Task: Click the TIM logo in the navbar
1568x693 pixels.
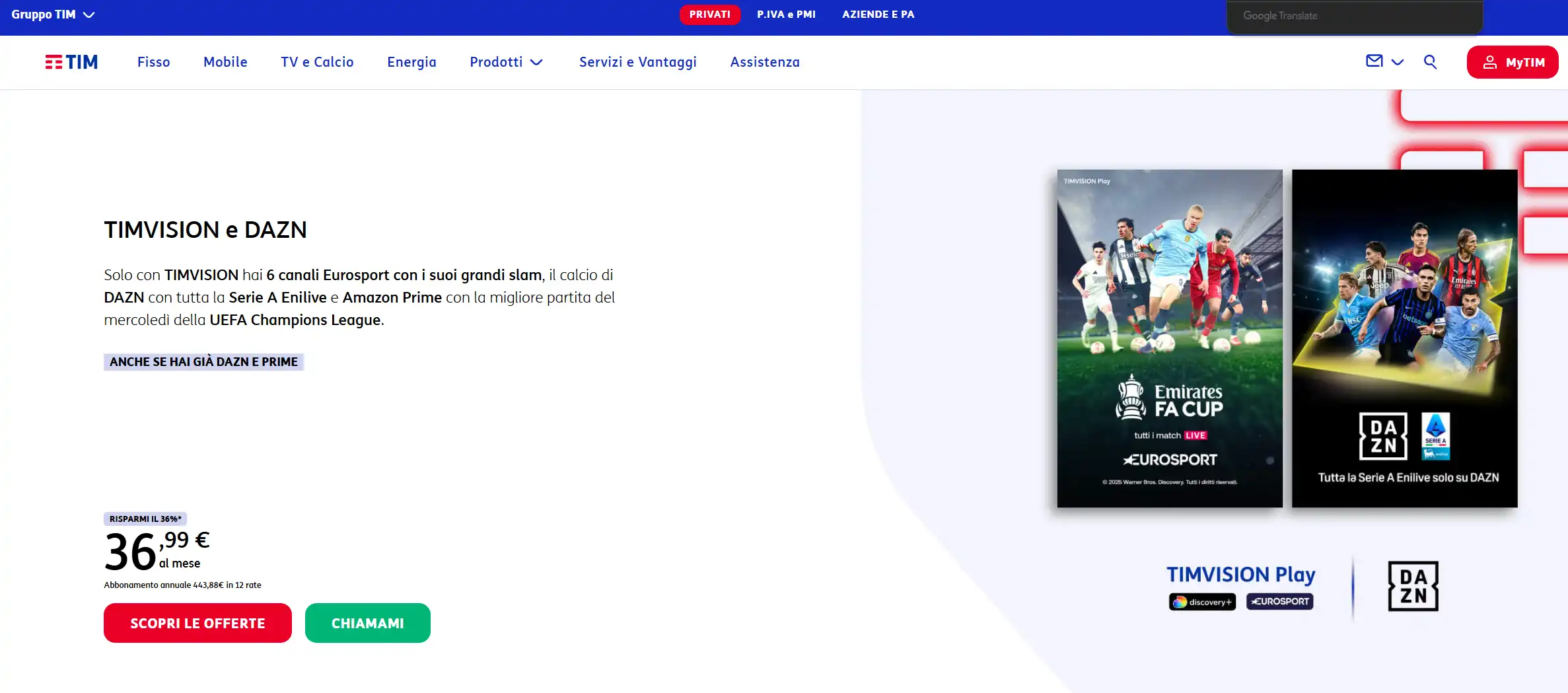Action: pyautogui.click(x=71, y=62)
